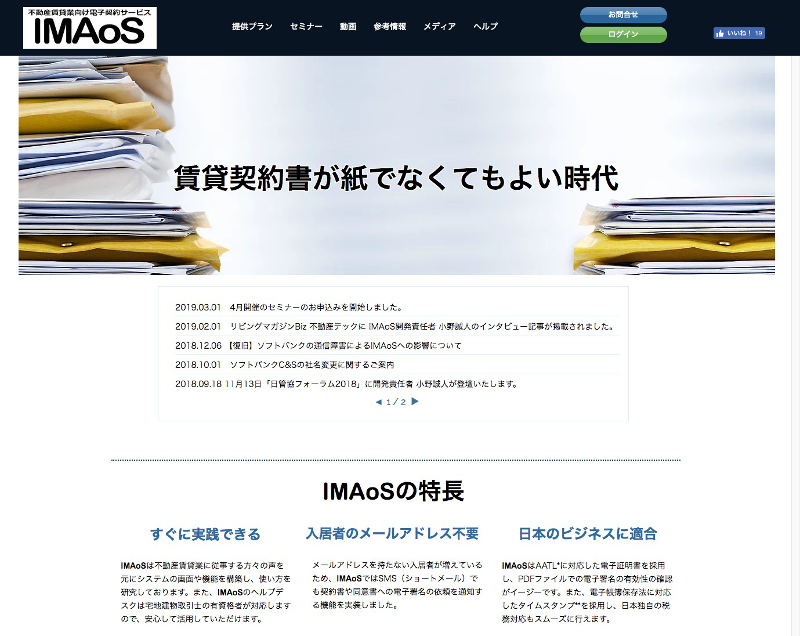Open the 動画 menu item
This screenshot has width=800, height=636.
(x=348, y=27)
